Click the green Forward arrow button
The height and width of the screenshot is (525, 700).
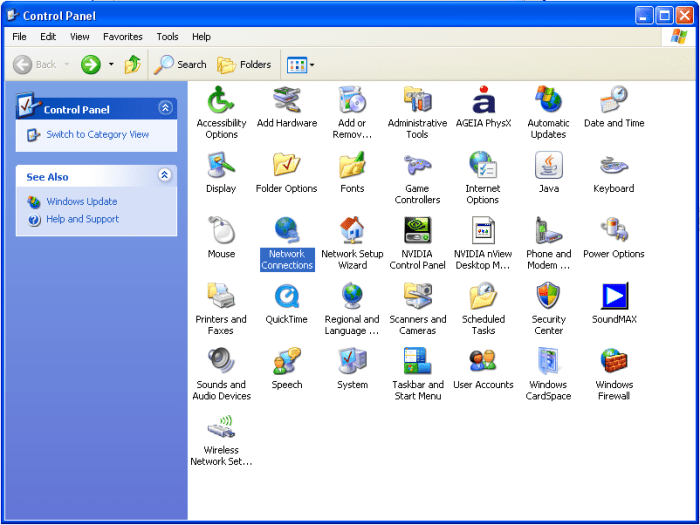(x=91, y=65)
